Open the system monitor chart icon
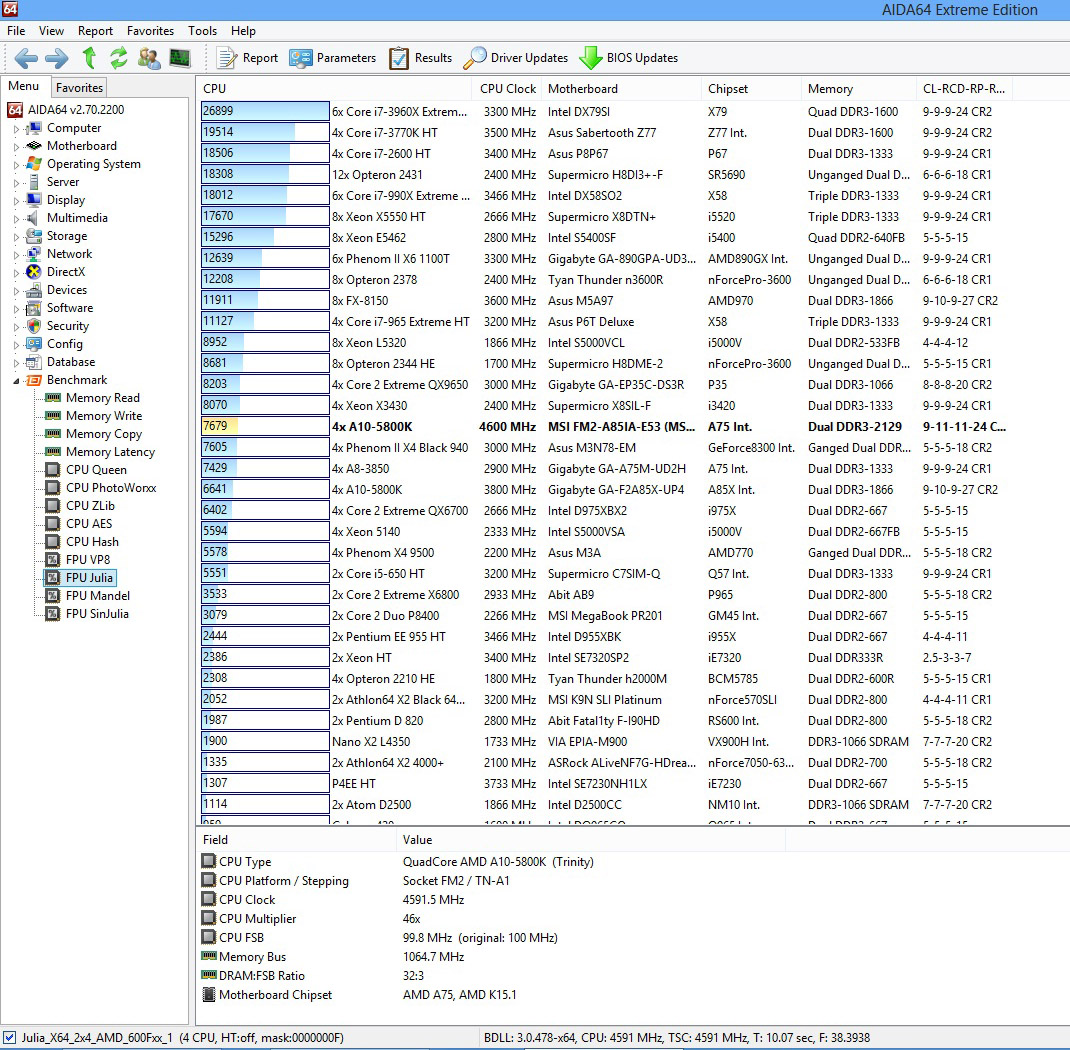This screenshot has width=1070, height=1050. [180, 58]
